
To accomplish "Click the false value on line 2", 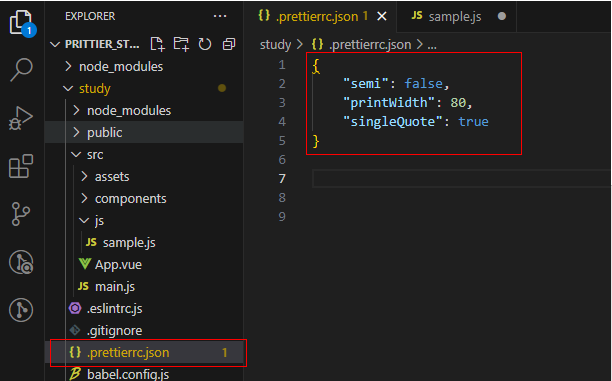I will point(423,84).
